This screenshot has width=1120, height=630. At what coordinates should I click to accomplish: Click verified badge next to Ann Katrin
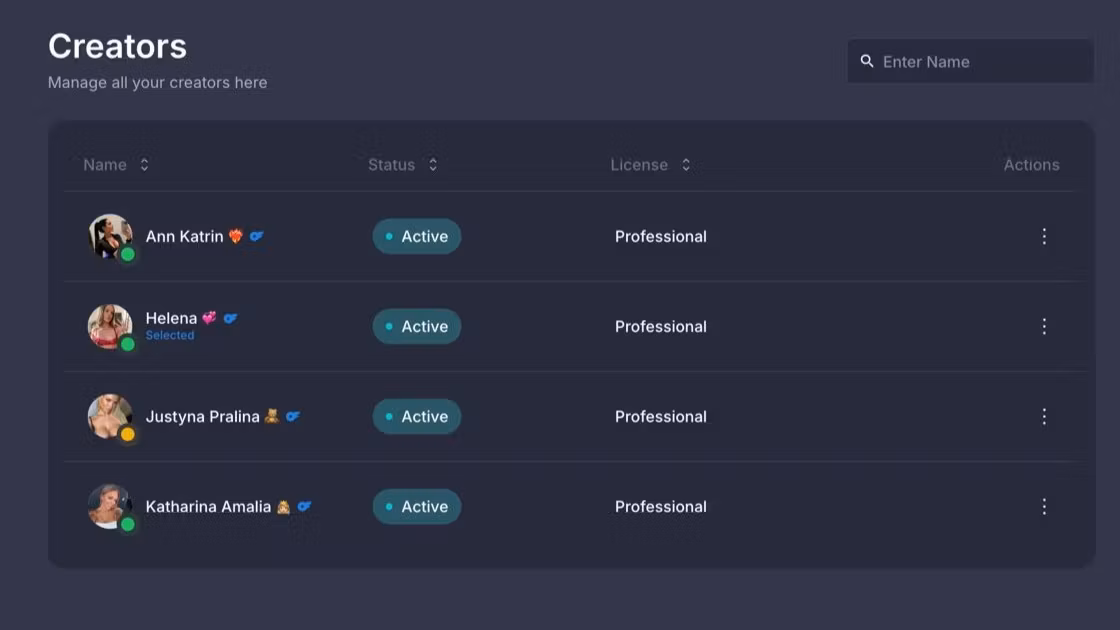click(257, 236)
